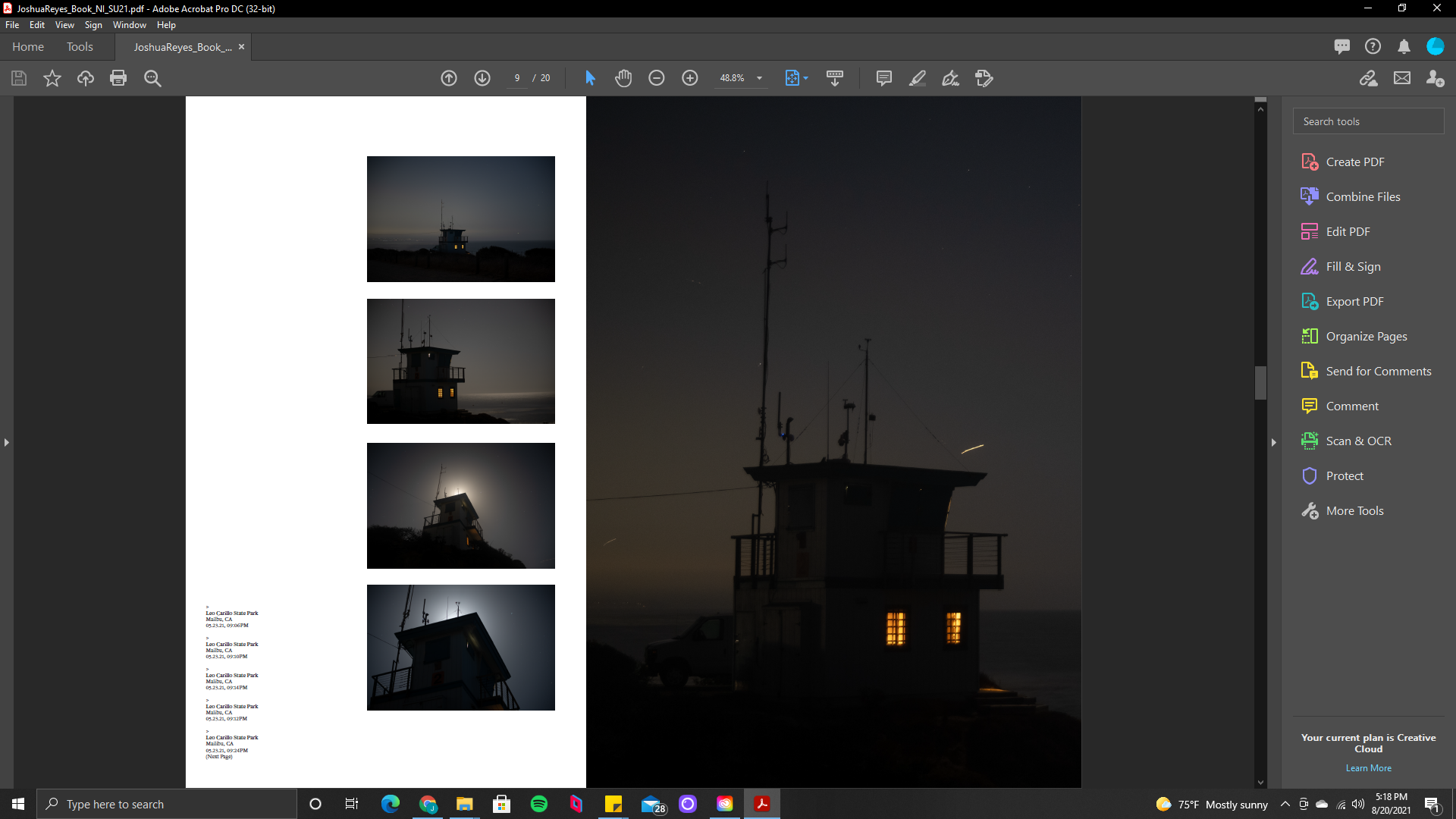Collapse the right tools pane

(1274, 442)
